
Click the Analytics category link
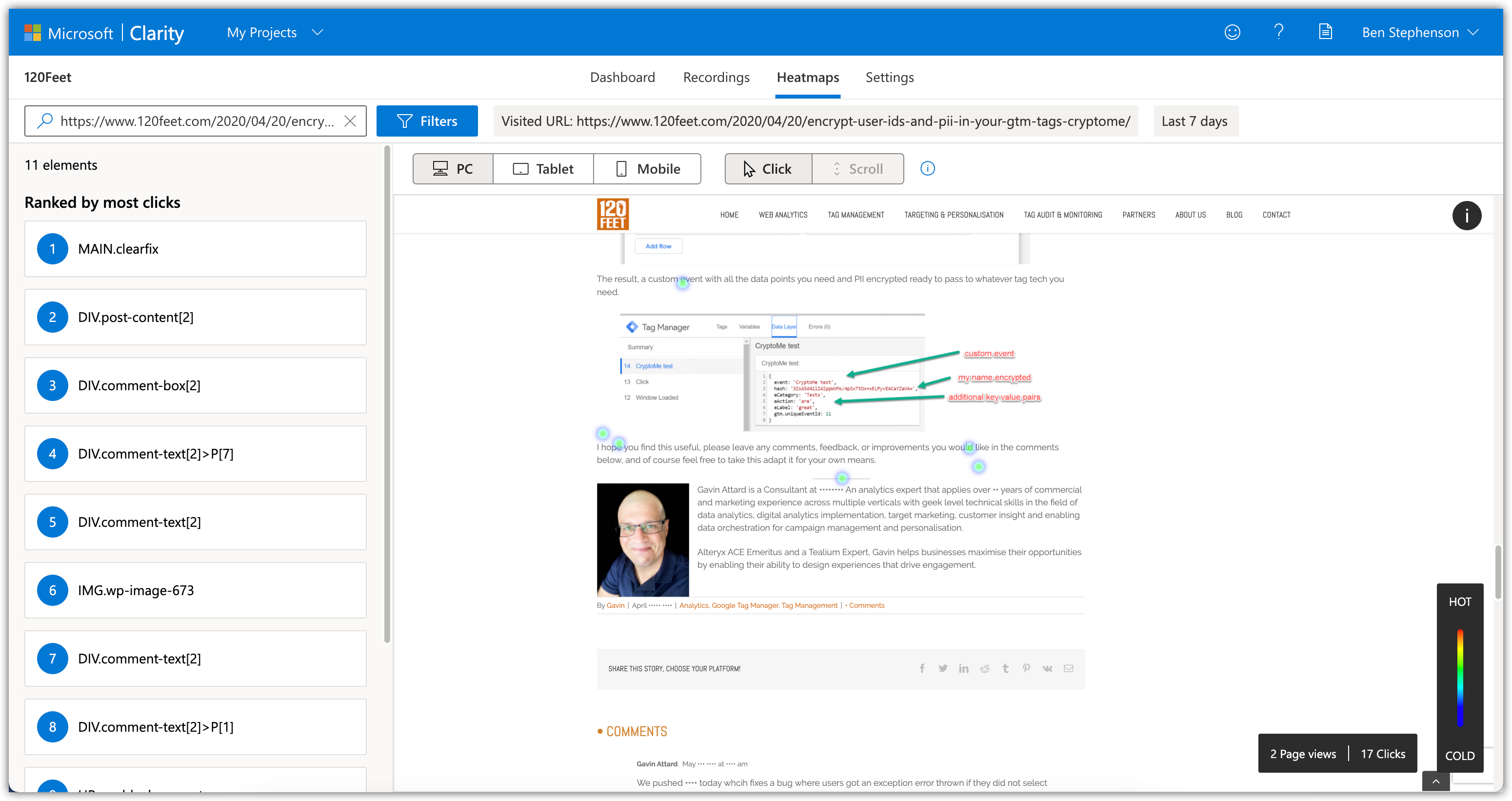click(x=693, y=605)
